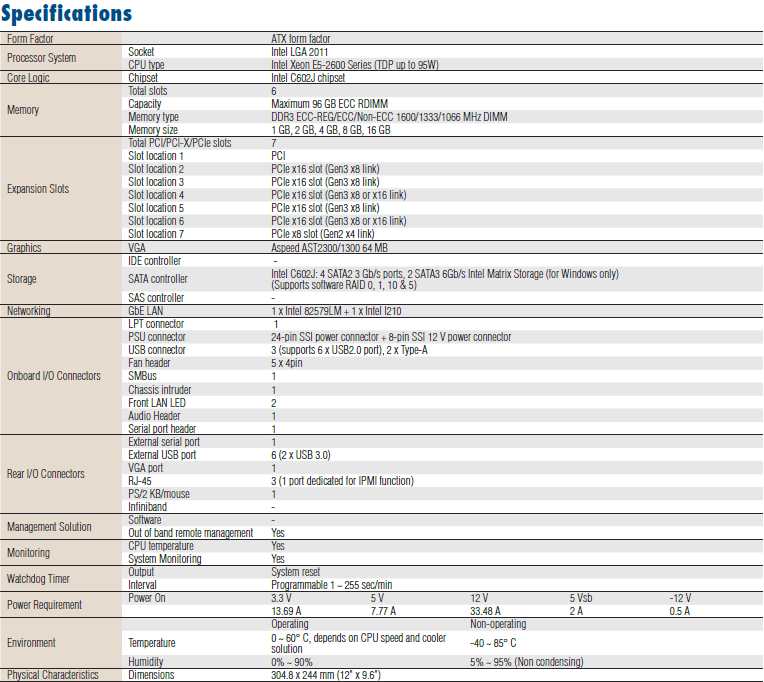Click 'Core Logic' category label
Viewport: 764px width, 682px height.
coord(28,78)
